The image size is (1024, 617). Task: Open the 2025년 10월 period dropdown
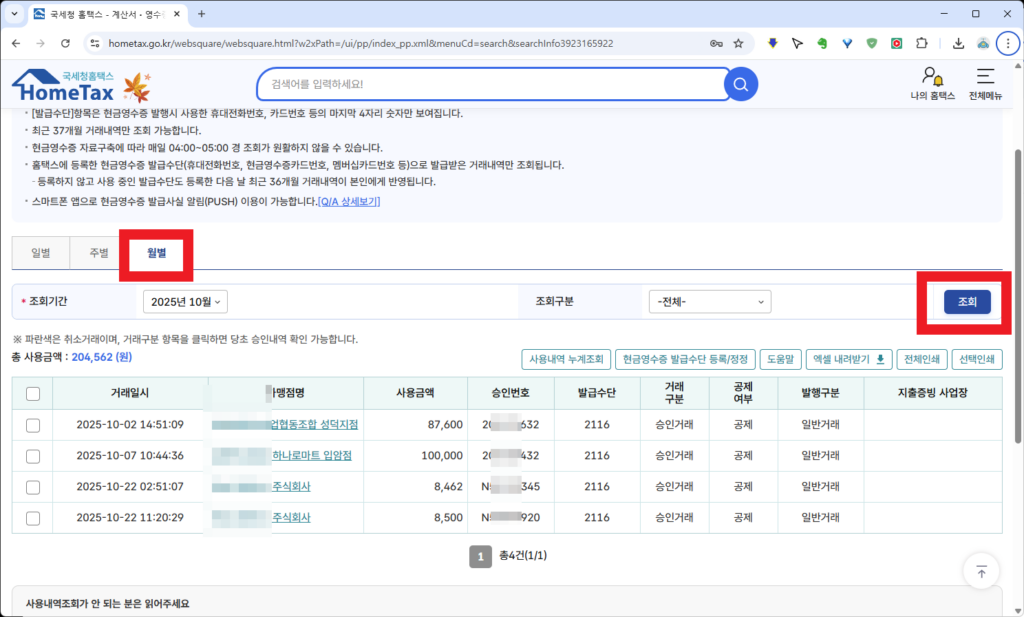click(x=186, y=302)
